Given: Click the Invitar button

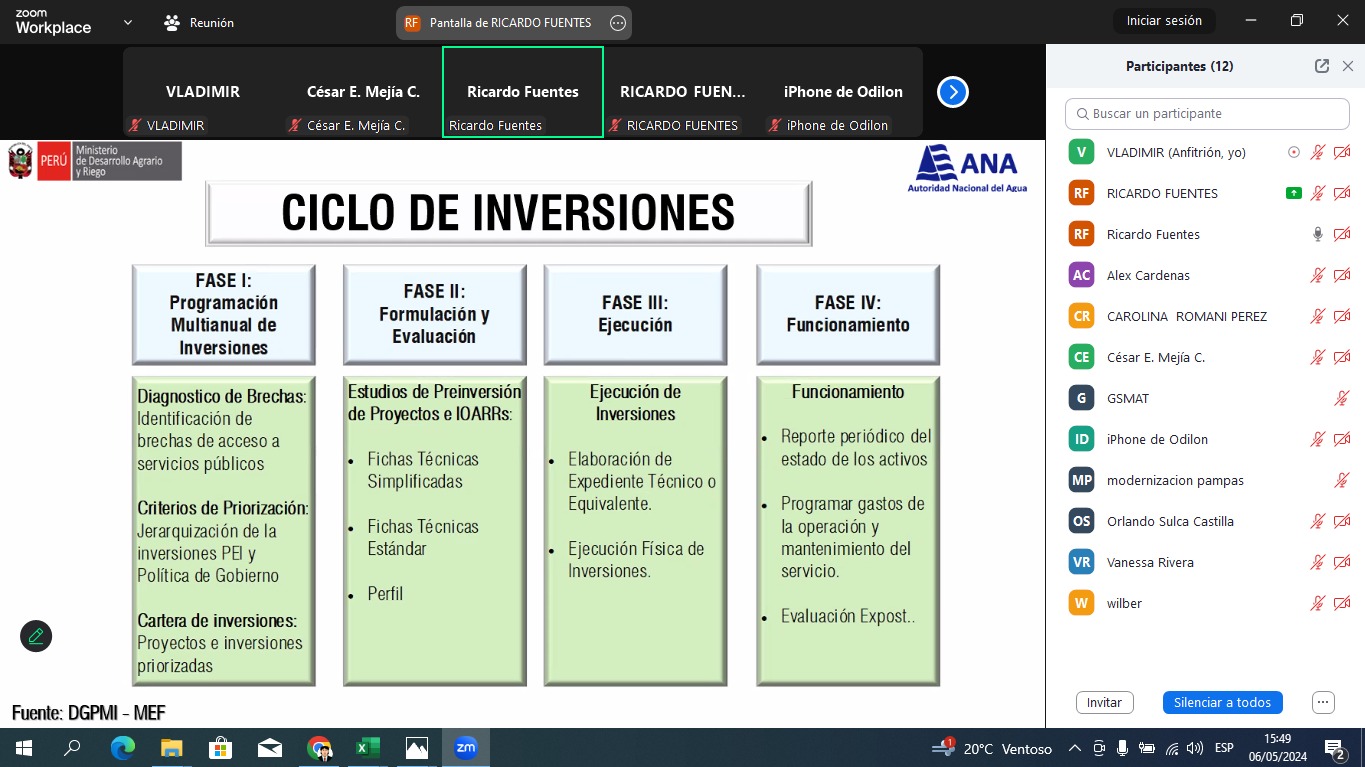Looking at the screenshot, I should point(1104,702).
